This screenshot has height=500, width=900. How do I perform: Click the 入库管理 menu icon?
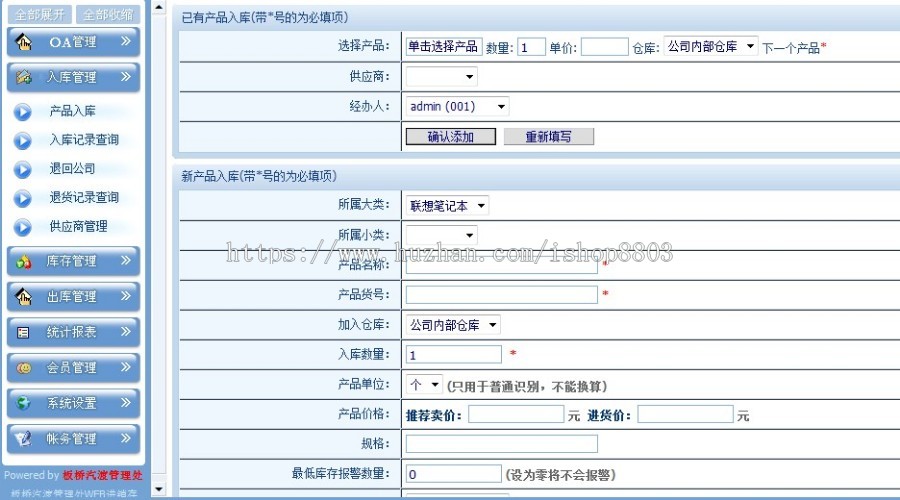[x=24, y=77]
